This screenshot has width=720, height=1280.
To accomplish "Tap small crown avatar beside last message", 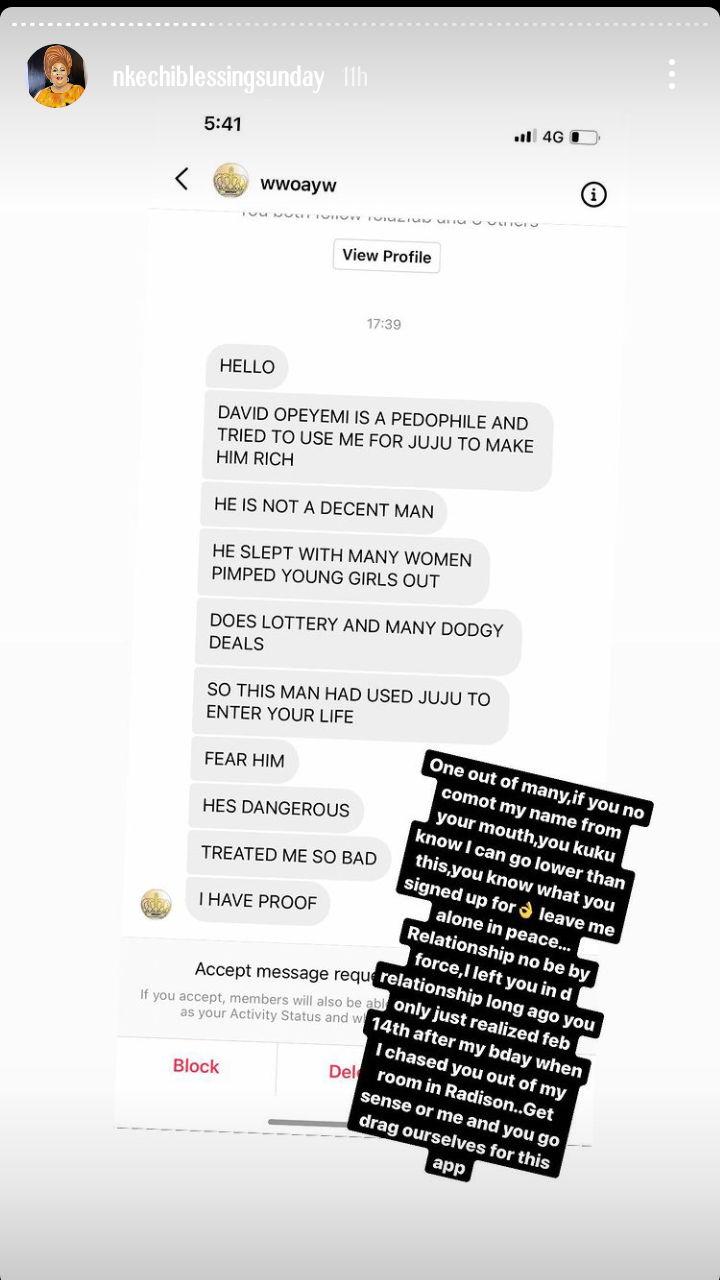I will 156,904.
